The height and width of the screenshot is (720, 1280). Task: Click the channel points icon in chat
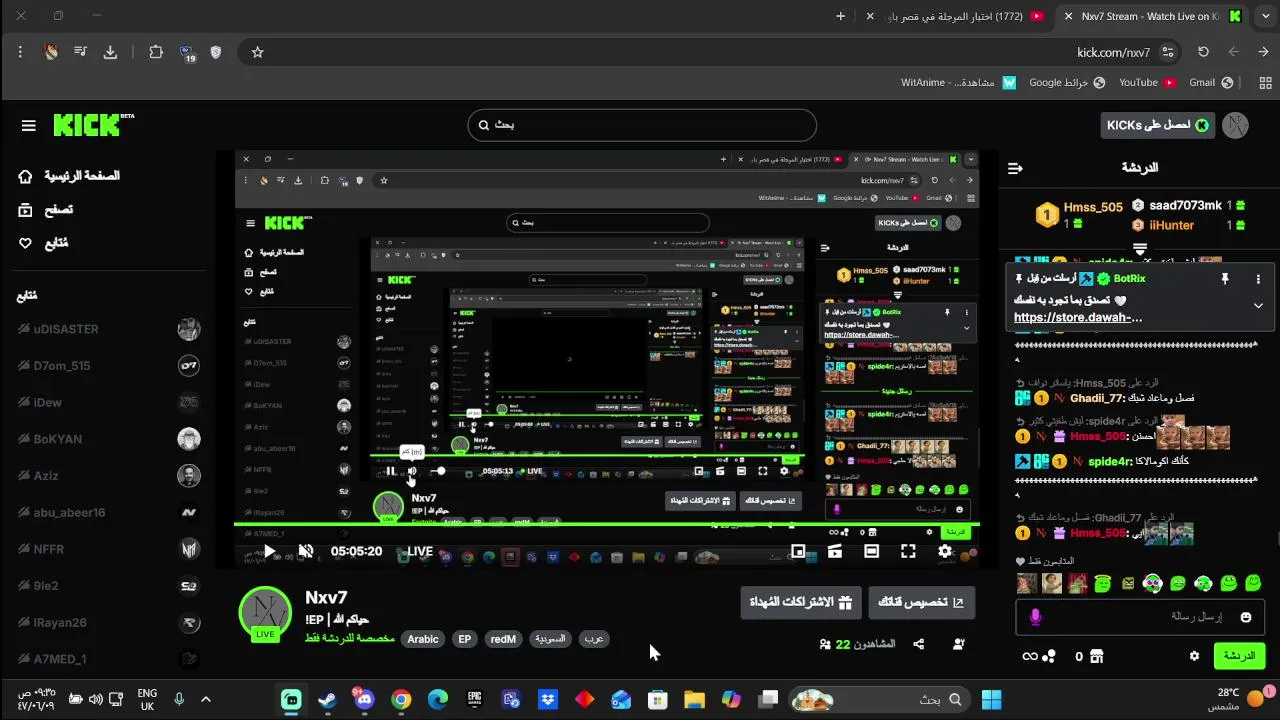click(x=1048, y=656)
